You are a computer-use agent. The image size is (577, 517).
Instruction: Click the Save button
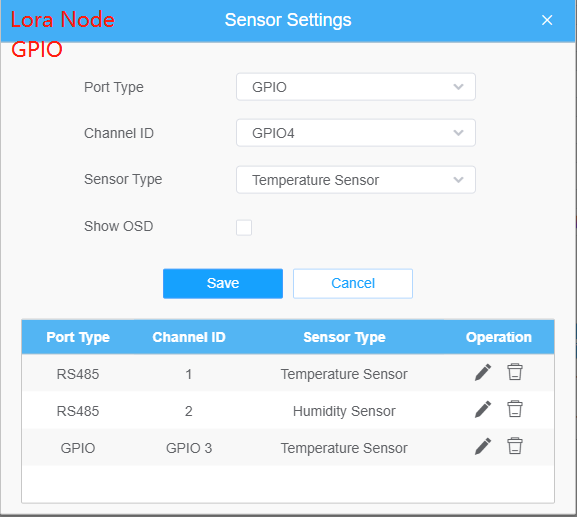(x=223, y=283)
